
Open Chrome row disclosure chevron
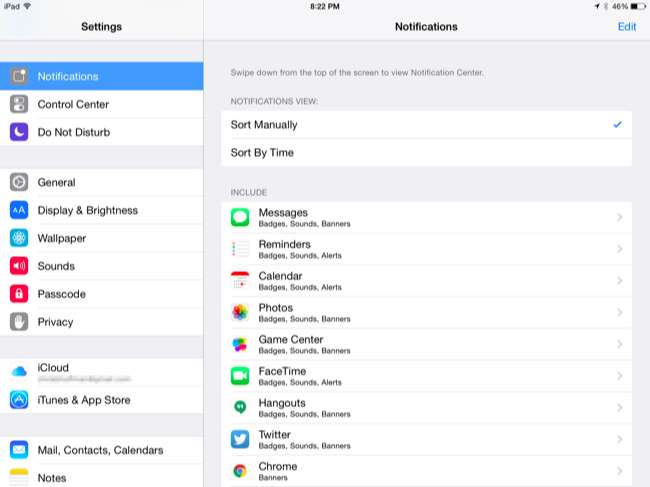(x=620, y=471)
